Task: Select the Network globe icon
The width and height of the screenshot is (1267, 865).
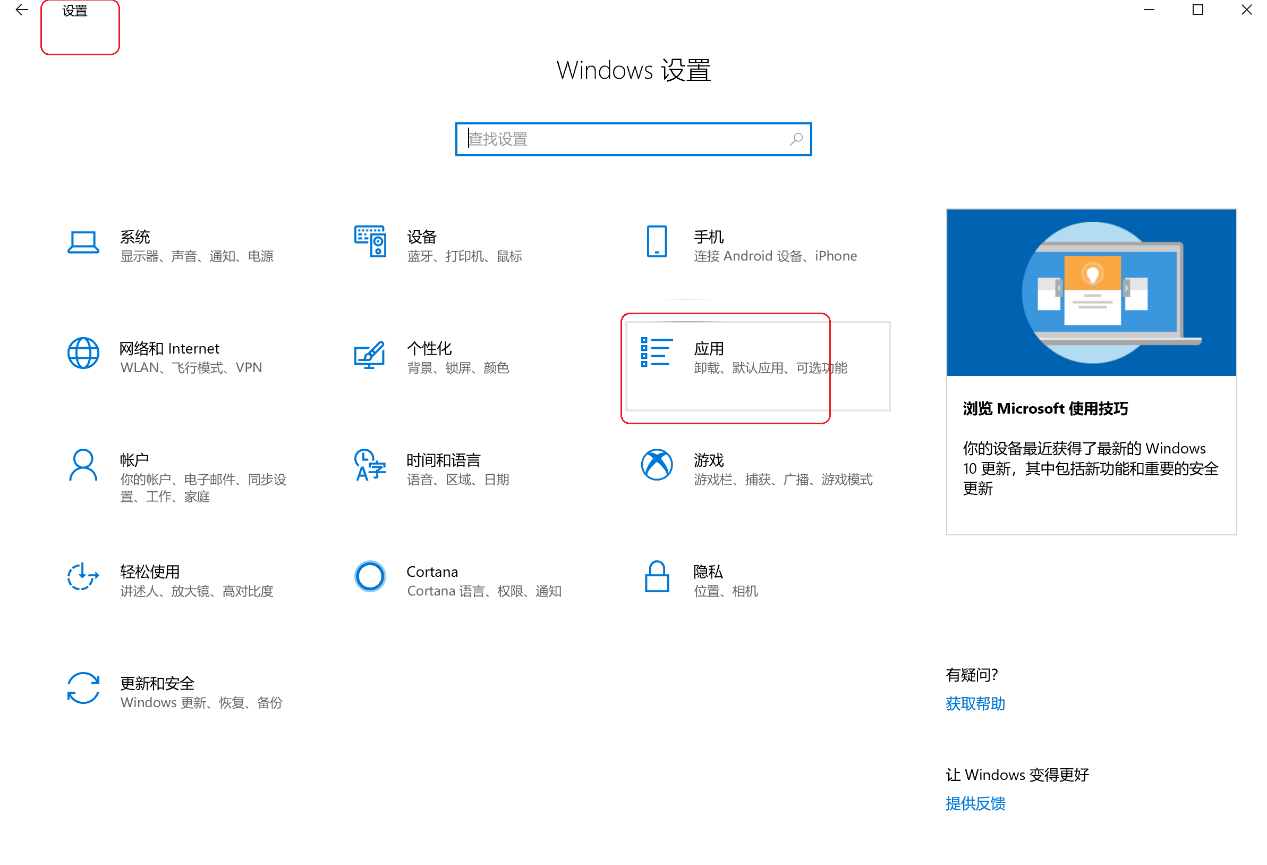Action: (83, 353)
